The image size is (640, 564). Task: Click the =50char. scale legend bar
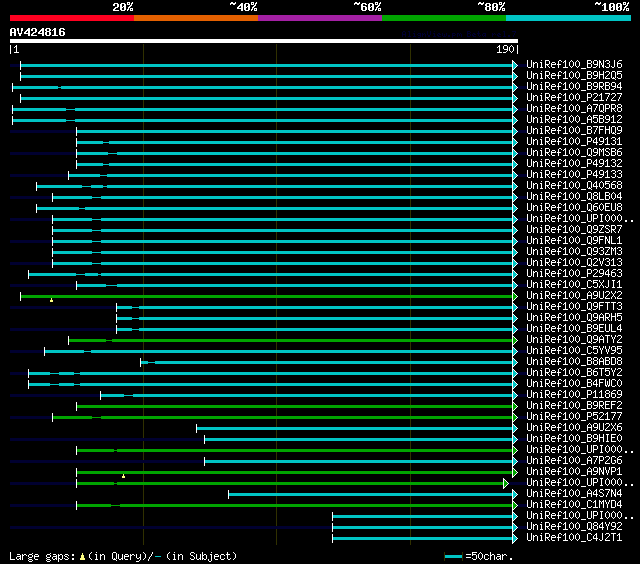453,557
